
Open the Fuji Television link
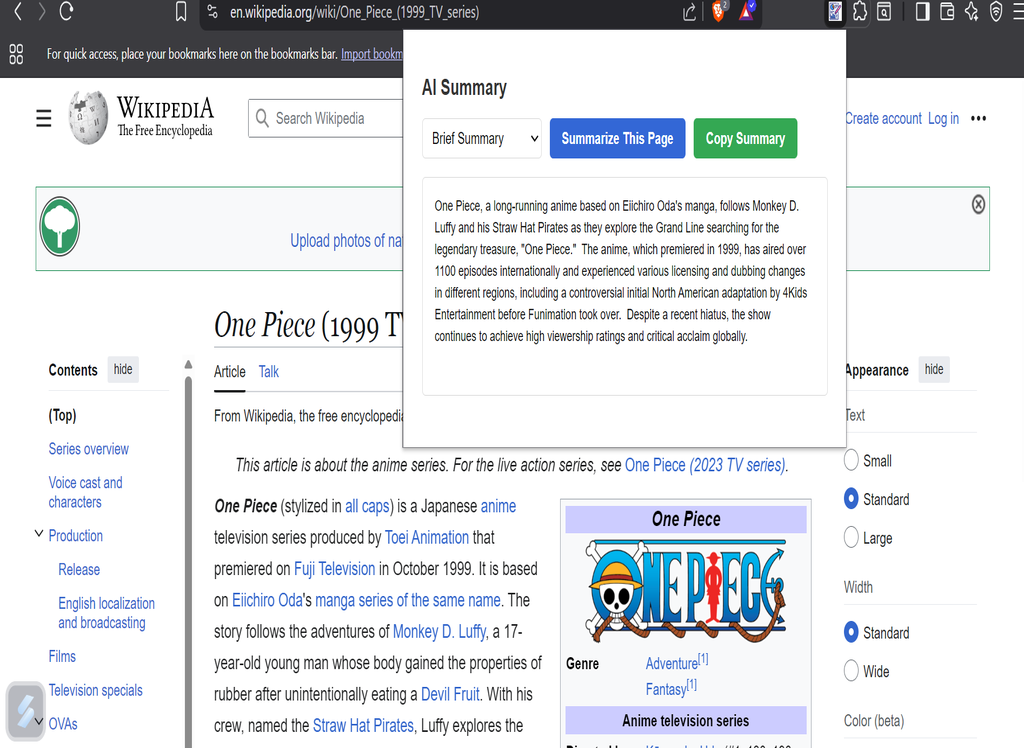(x=334, y=569)
